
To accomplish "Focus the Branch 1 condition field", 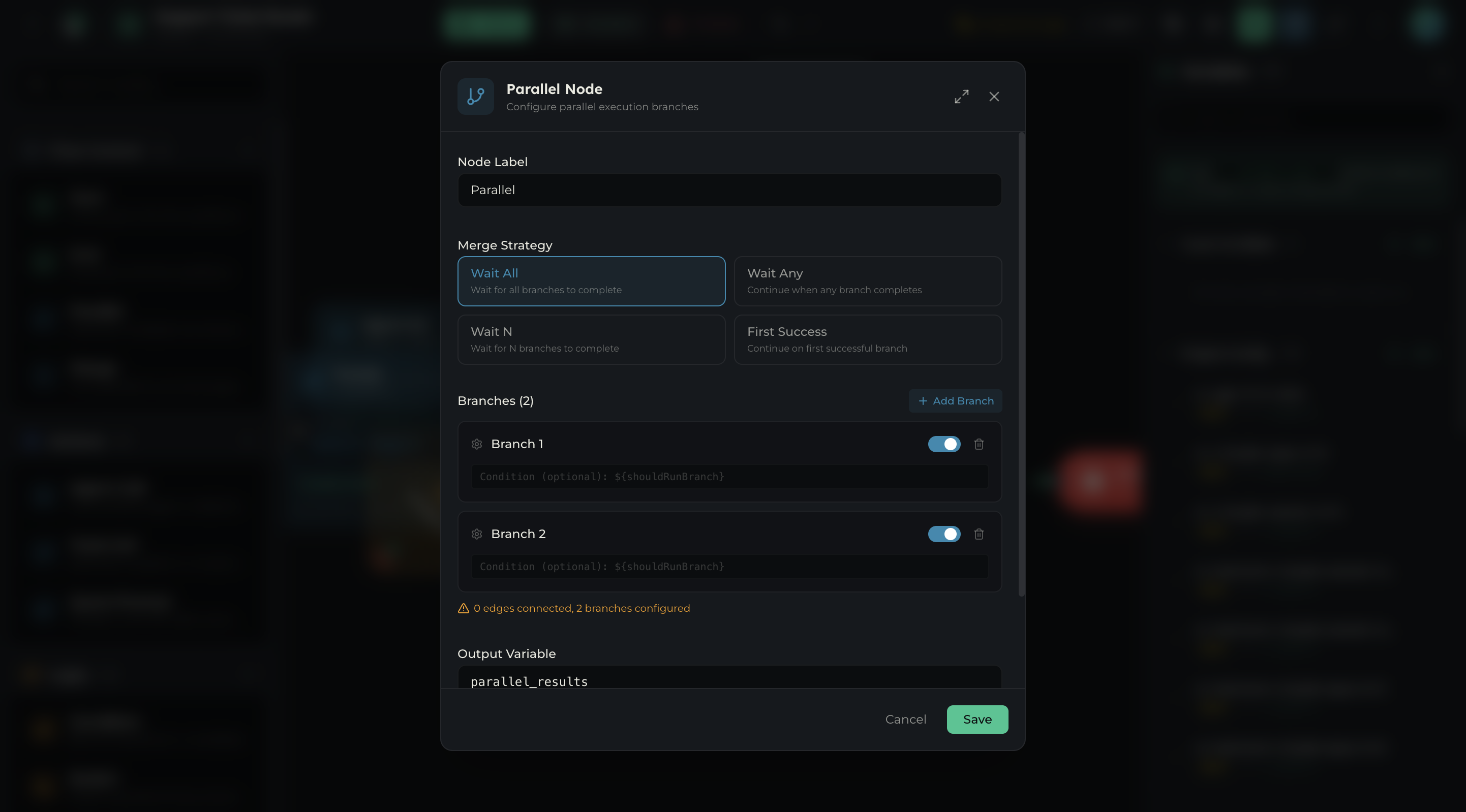I will 729,477.
